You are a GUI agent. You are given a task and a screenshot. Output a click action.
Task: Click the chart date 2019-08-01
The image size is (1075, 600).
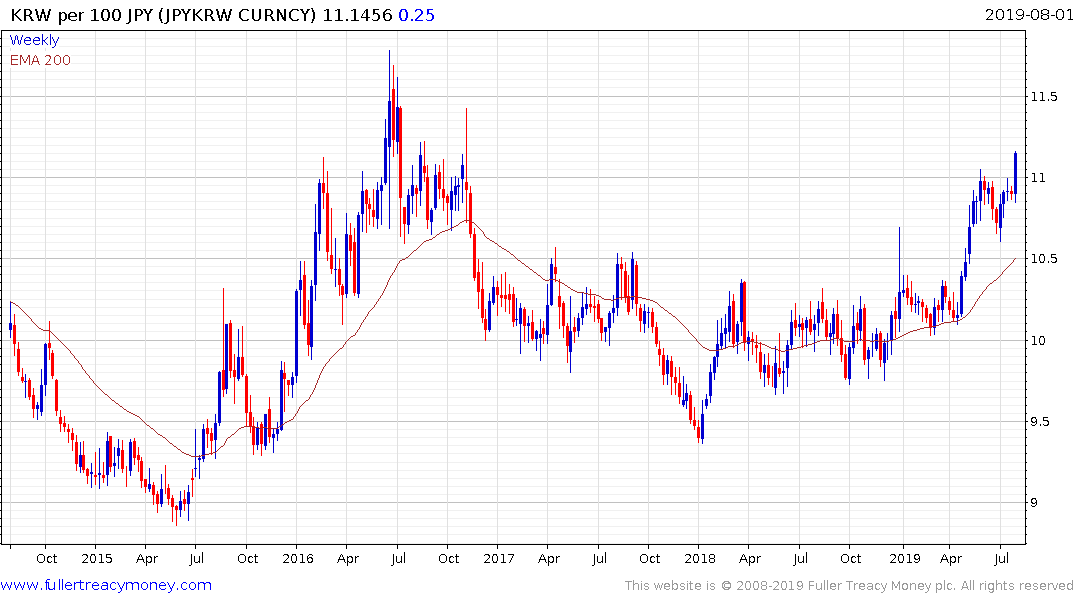(x=1028, y=14)
